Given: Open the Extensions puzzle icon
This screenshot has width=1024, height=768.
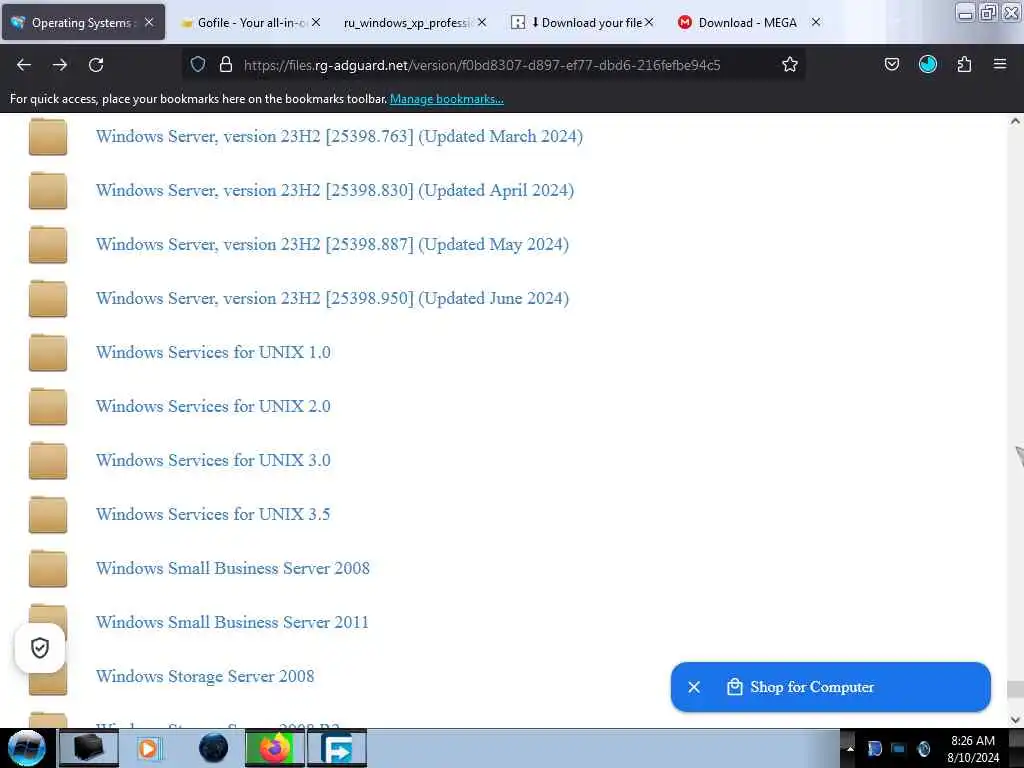Looking at the screenshot, I should (x=964, y=64).
